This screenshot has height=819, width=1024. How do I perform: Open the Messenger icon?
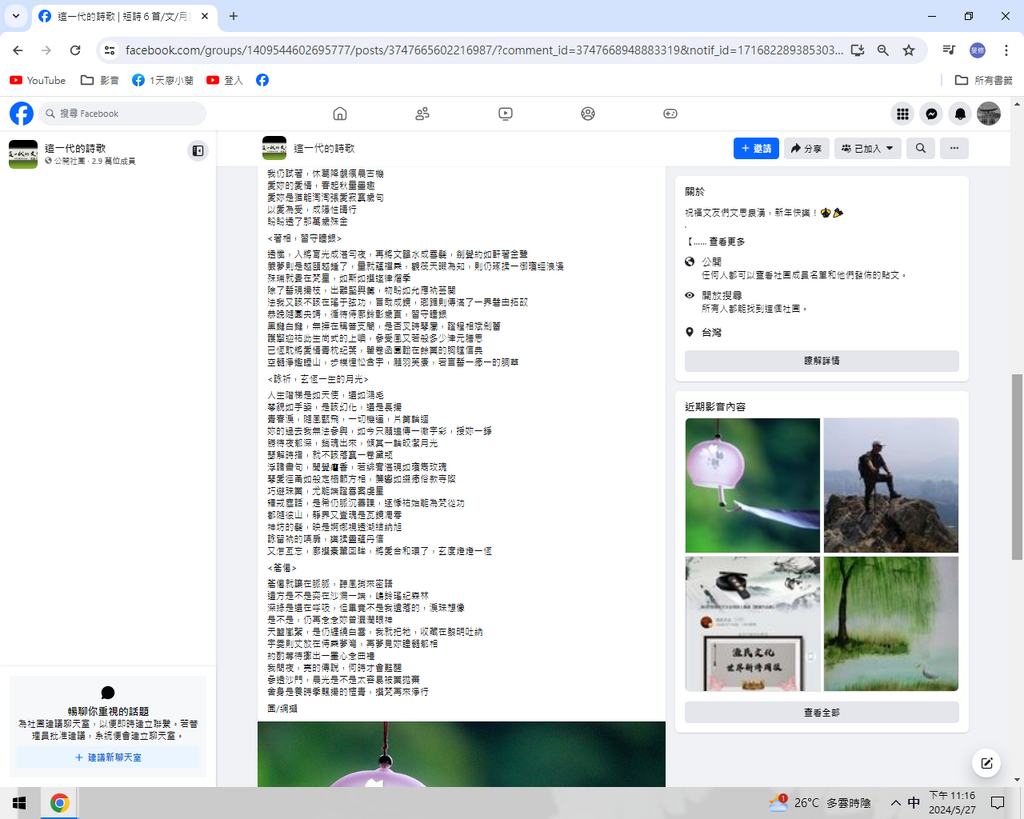click(931, 114)
